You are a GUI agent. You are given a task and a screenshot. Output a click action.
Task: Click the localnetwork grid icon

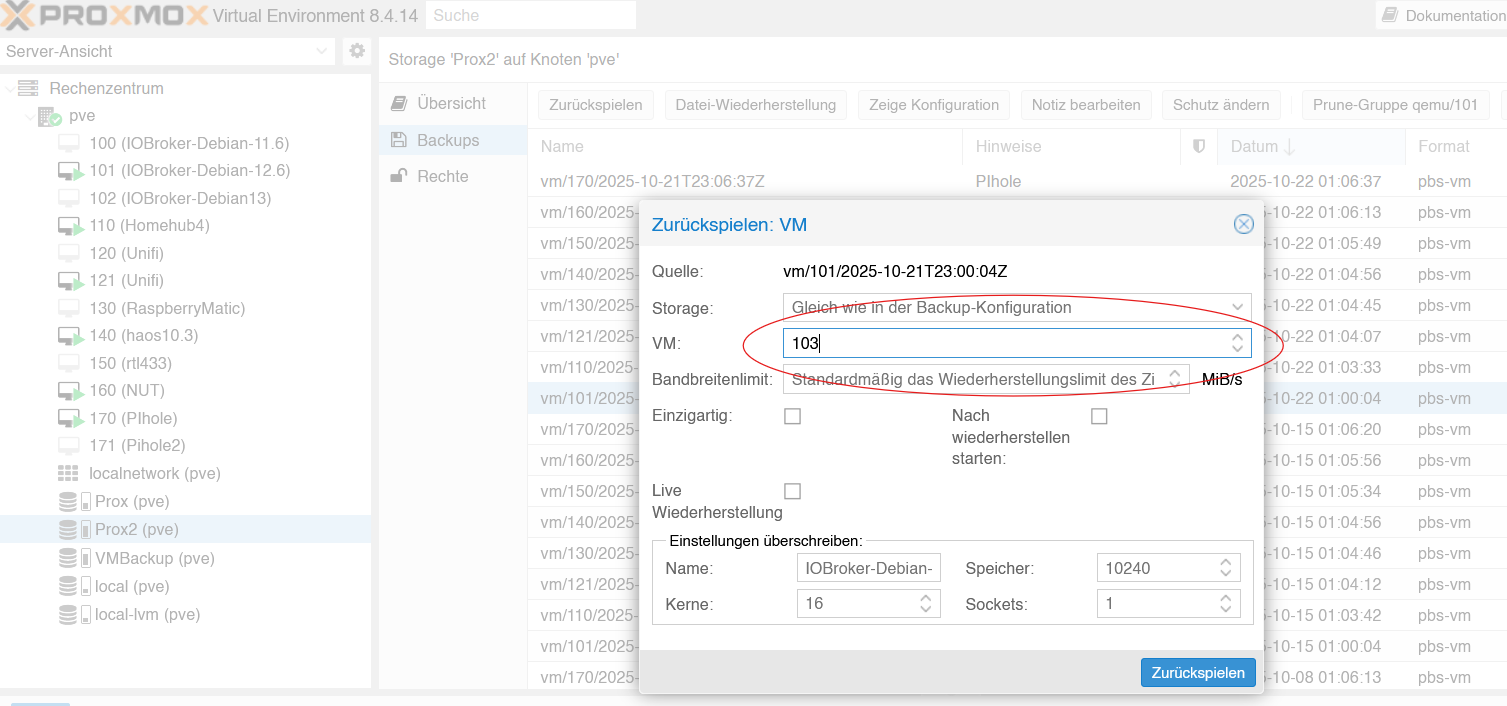pyautogui.click(x=68, y=473)
